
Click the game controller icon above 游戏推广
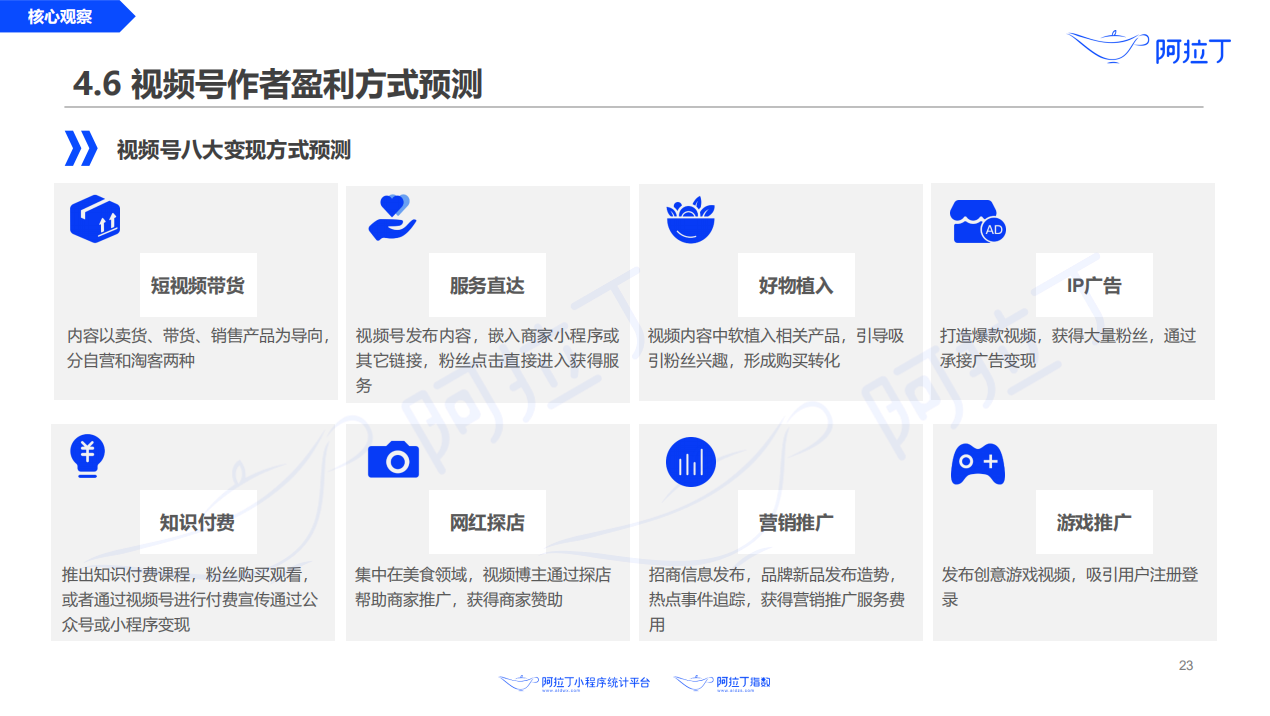point(977,464)
